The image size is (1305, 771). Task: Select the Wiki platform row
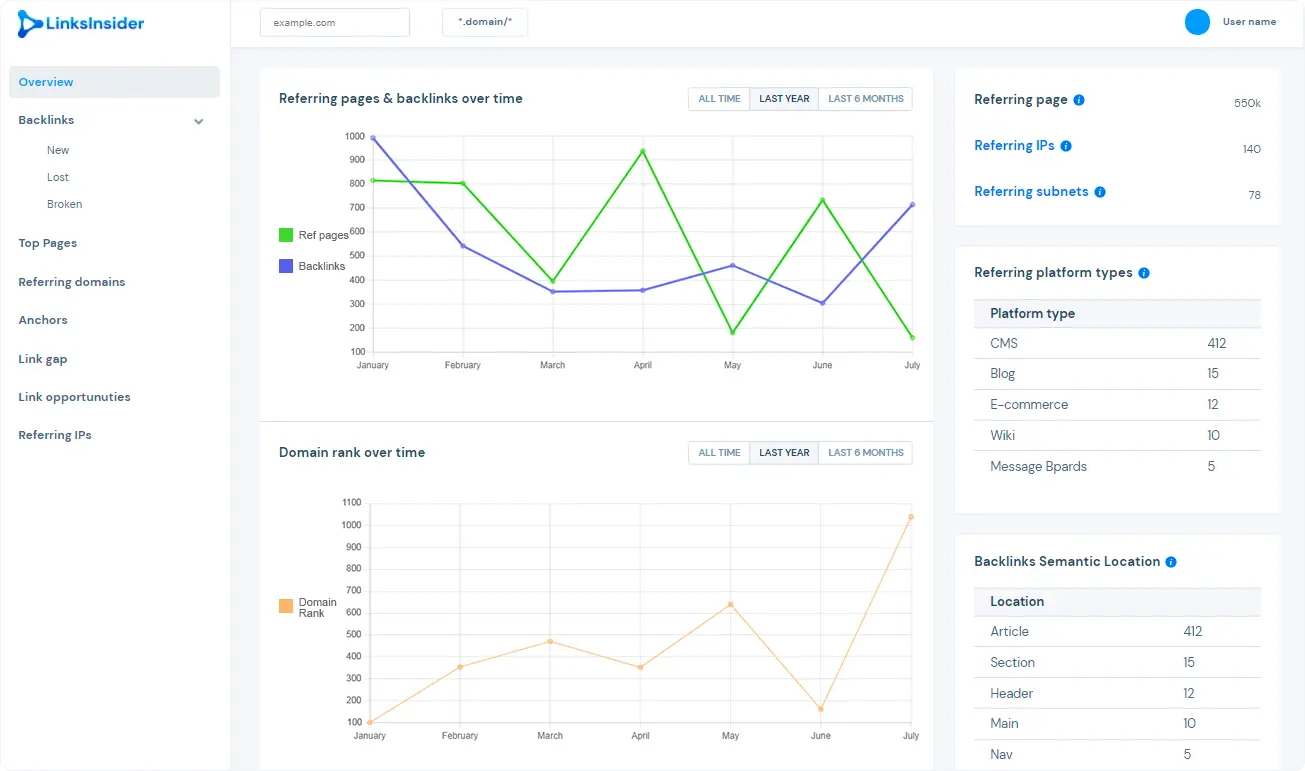click(1117, 435)
